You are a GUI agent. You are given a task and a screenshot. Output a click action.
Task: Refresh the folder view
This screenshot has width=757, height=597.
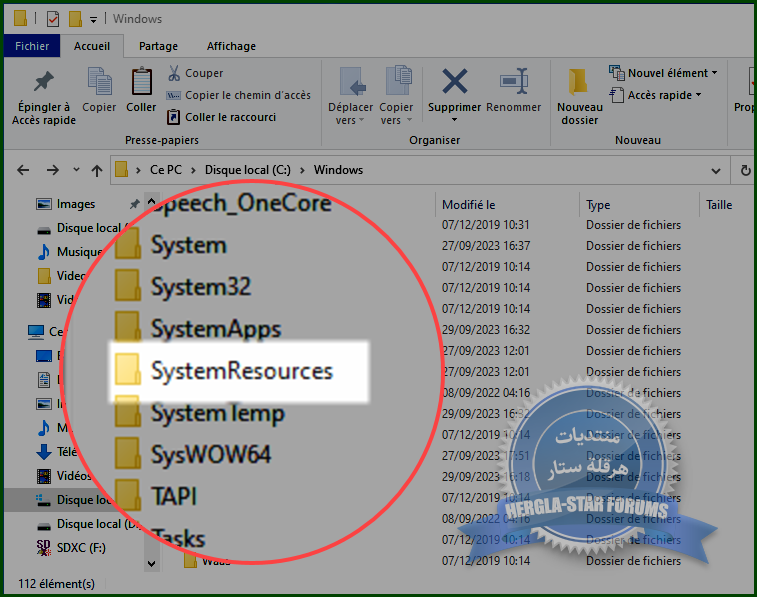tap(745, 171)
